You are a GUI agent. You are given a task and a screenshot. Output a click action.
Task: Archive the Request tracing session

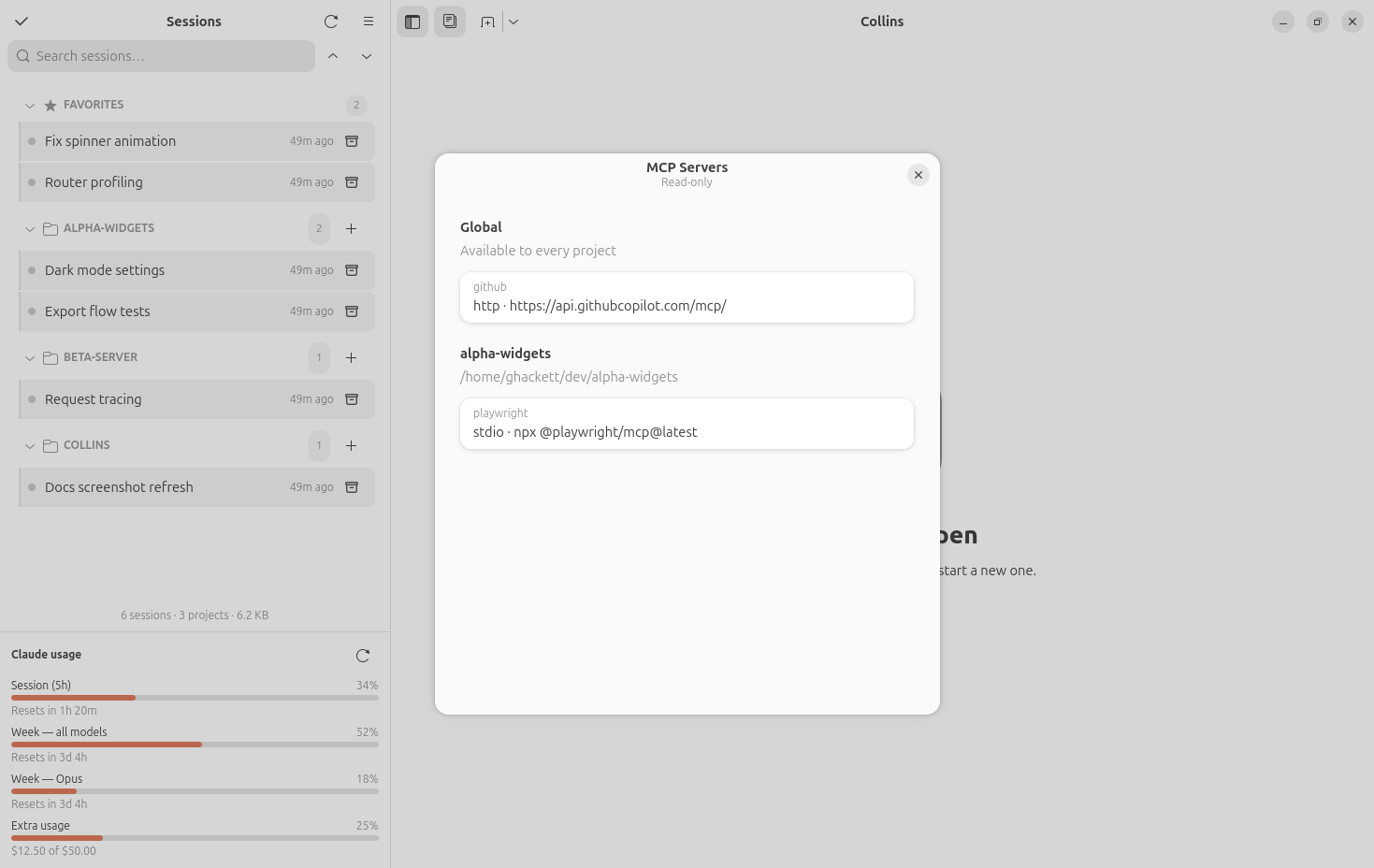pos(352,399)
